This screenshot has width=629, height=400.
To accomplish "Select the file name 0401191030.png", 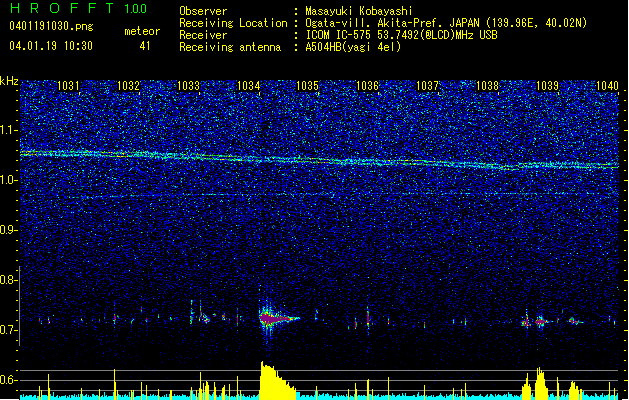I will (51, 26).
